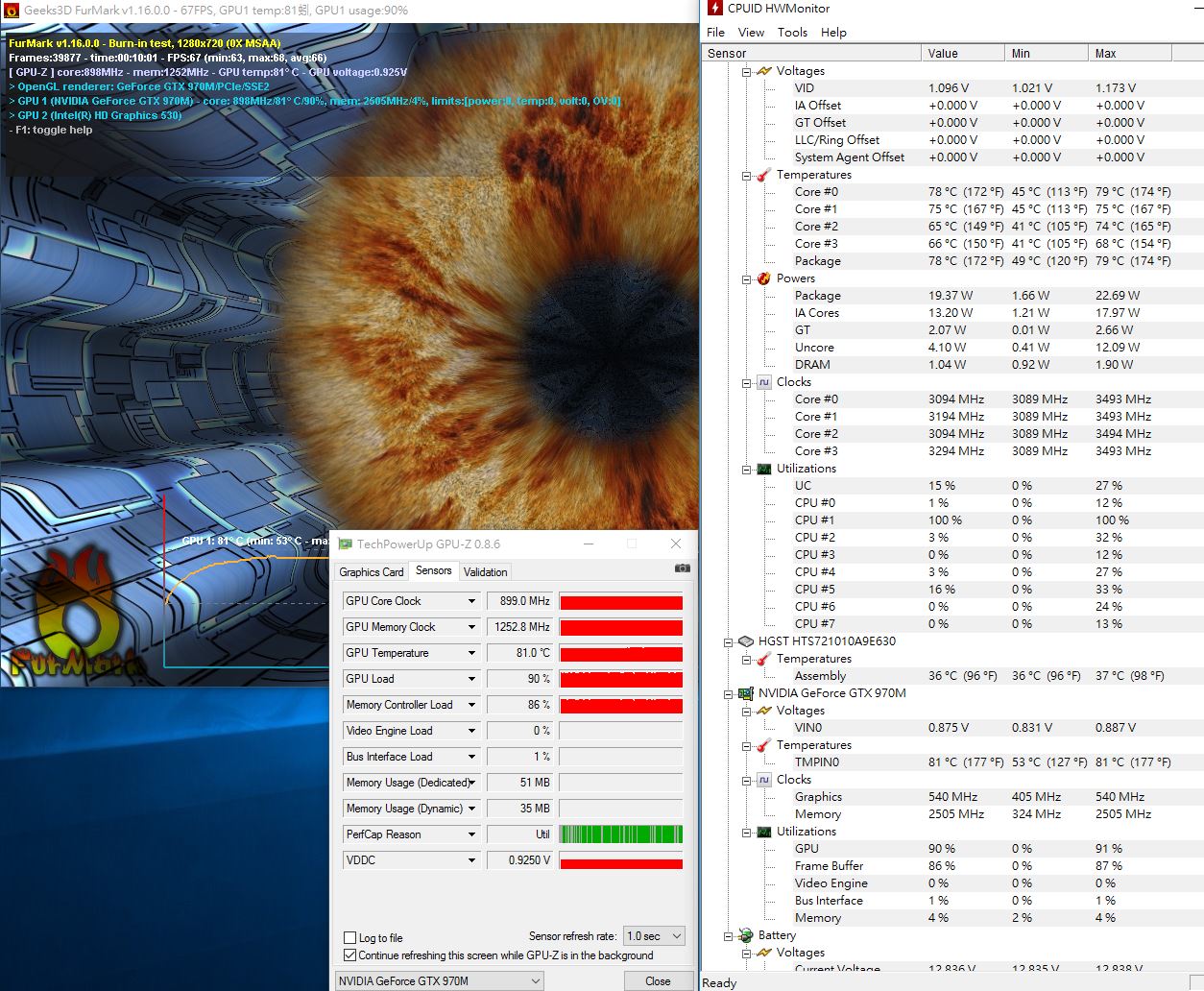Open the View menu in HWMonitor
This screenshot has height=991, width=1204.
[751, 32]
